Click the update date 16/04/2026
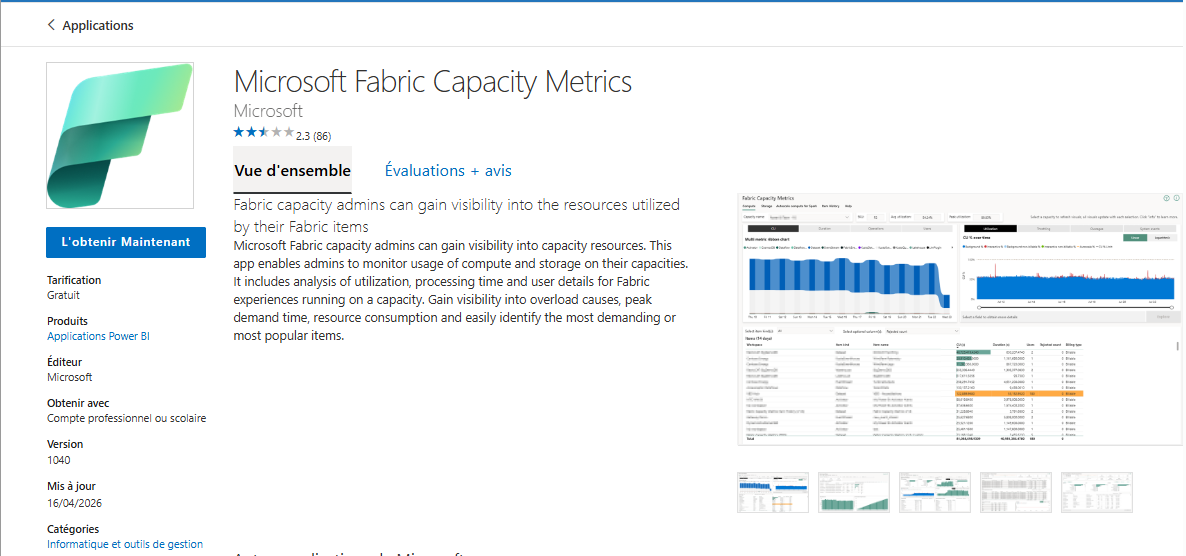 (x=74, y=502)
